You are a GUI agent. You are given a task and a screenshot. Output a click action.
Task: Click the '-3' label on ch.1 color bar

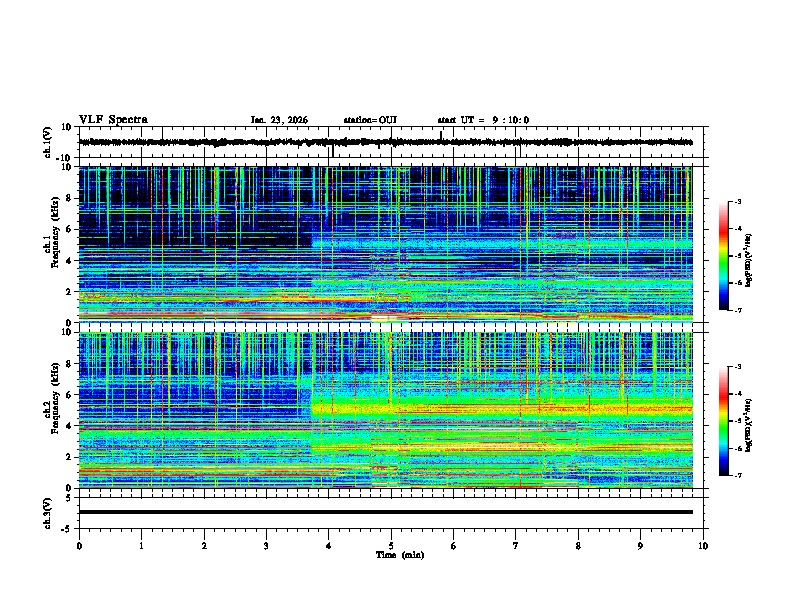(x=737, y=202)
